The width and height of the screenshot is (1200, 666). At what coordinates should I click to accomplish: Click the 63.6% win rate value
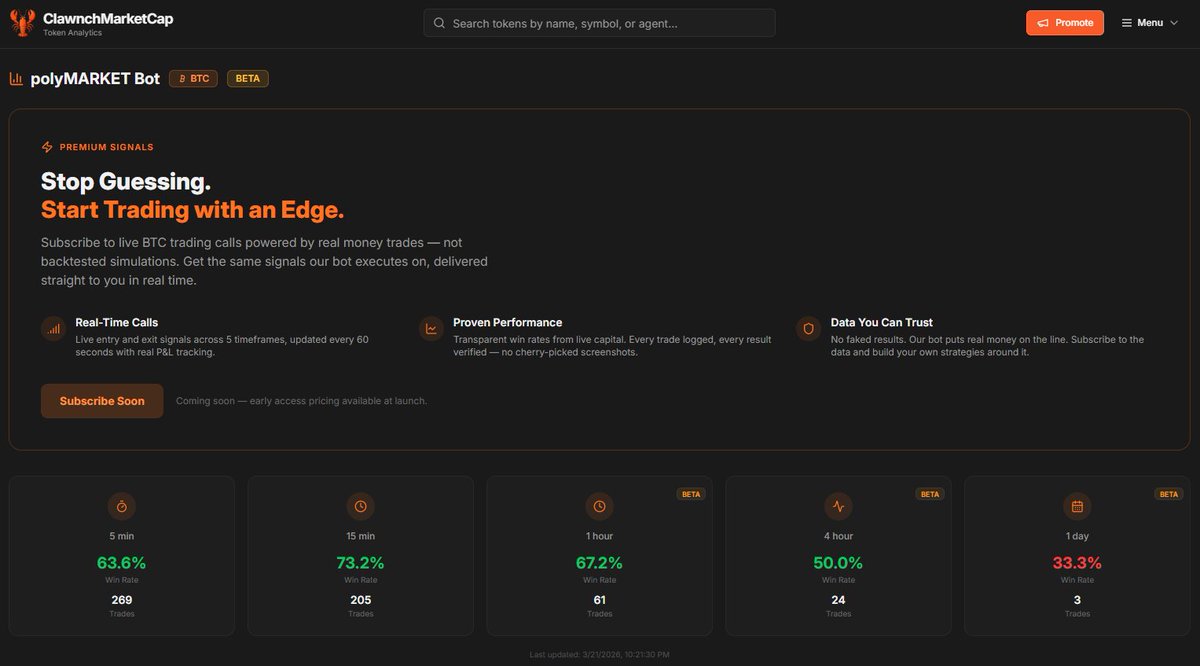pyautogui.click(x=121, y=563)
